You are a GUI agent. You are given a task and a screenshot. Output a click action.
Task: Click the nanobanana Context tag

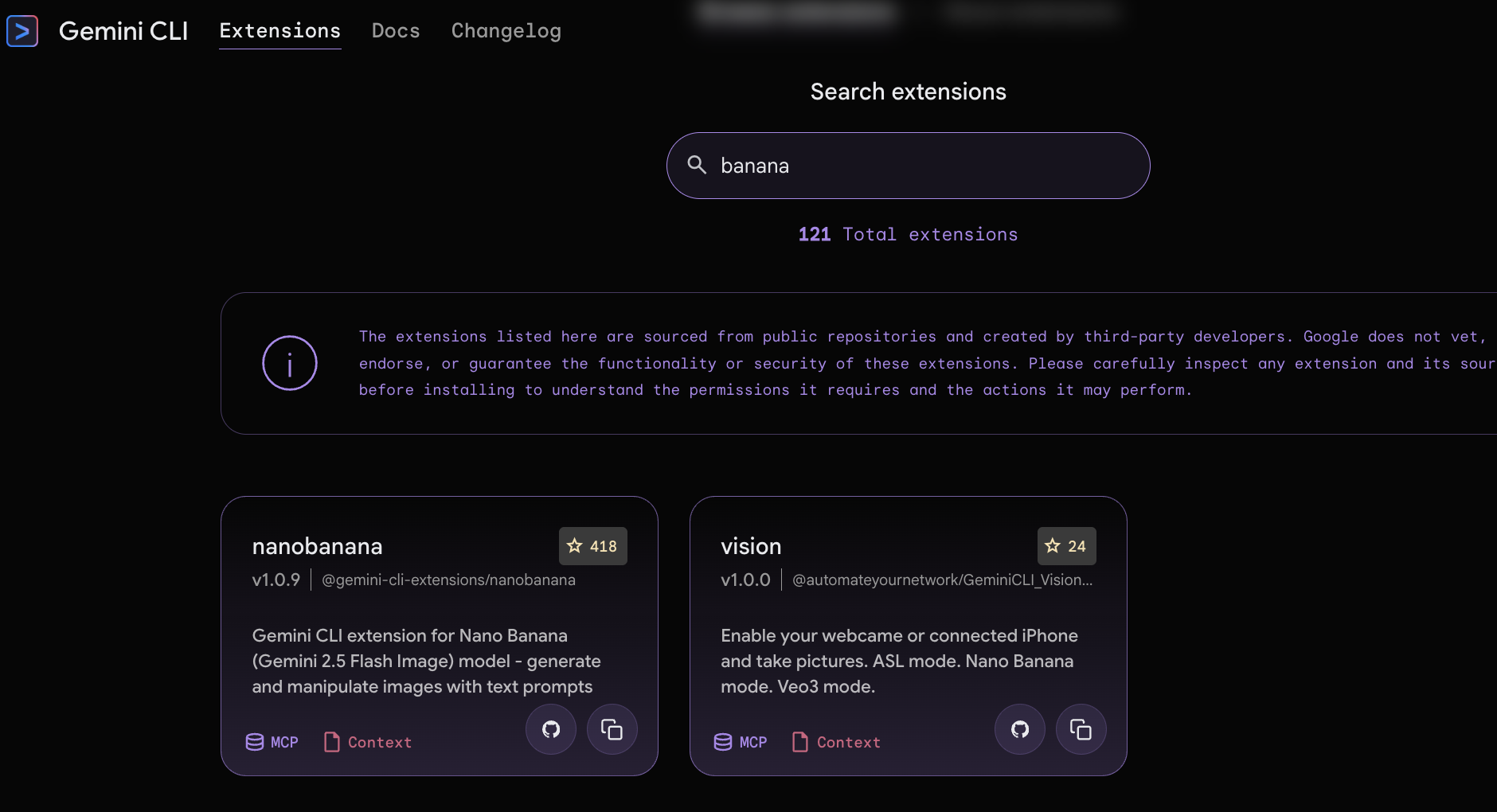pyautogui.click(x=368, y=742)
